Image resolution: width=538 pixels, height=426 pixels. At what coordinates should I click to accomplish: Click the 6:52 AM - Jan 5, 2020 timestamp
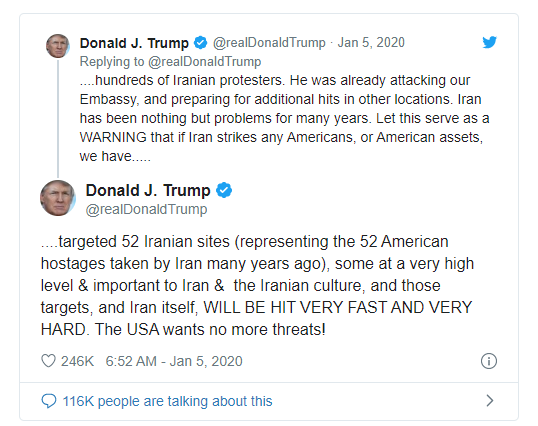click(174, 361)
